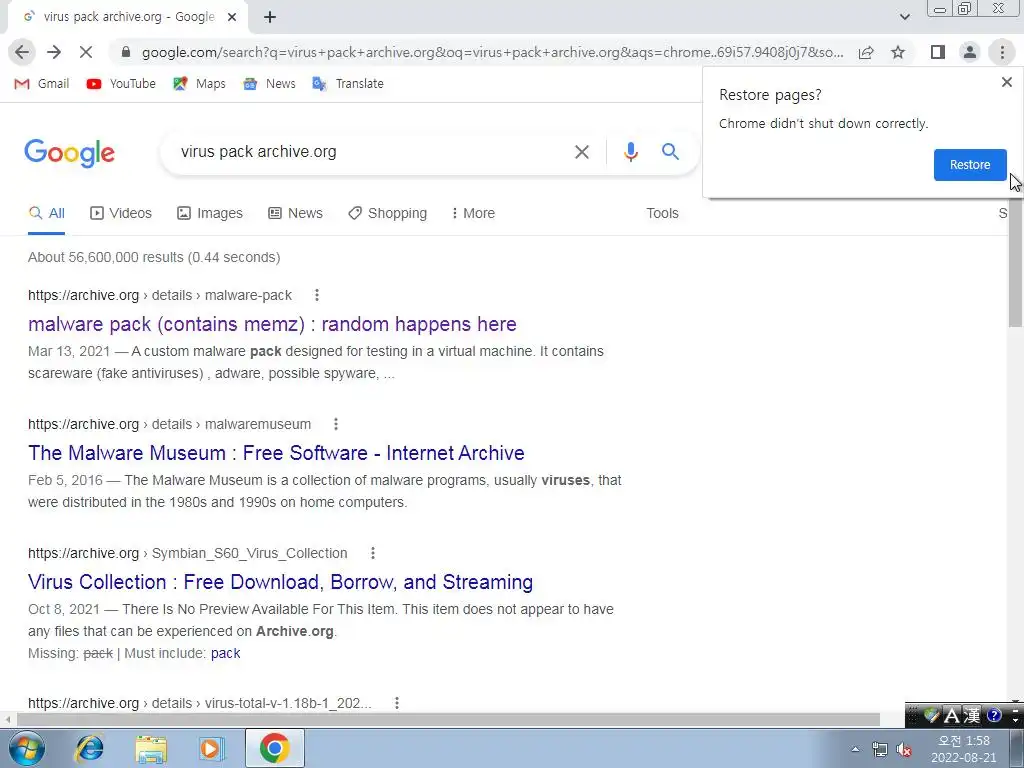This screenshot has height=768, width=1024.
Task: Start voice search with microphone icon
Action: 630,152
